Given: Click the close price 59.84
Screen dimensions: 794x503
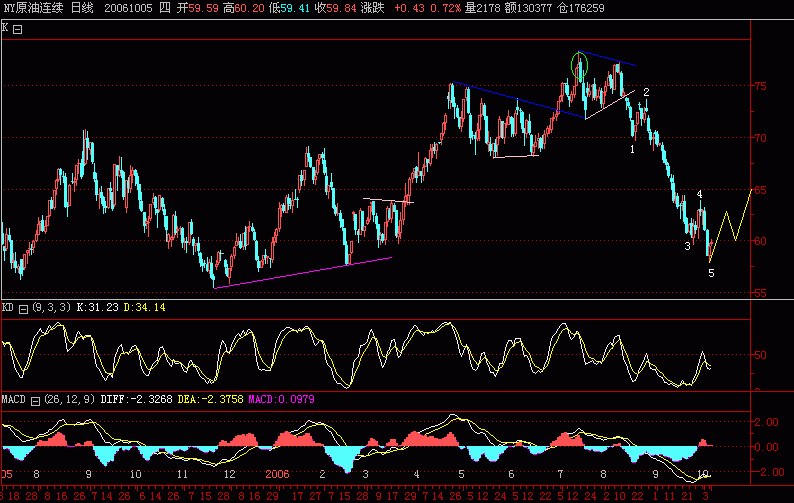Looking at the screenshot, I should point(341,8).
